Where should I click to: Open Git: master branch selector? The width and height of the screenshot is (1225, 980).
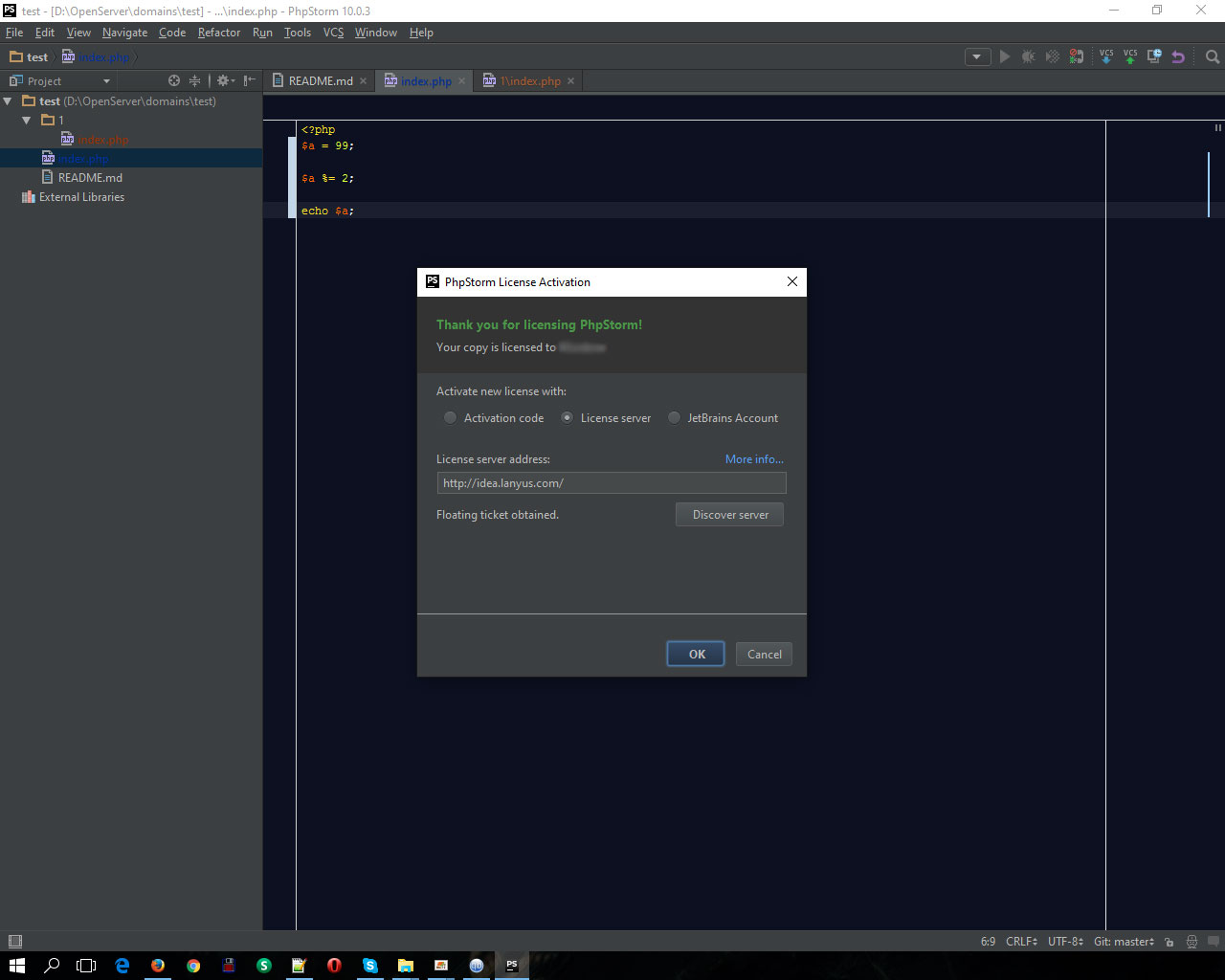coord(1124,942)
